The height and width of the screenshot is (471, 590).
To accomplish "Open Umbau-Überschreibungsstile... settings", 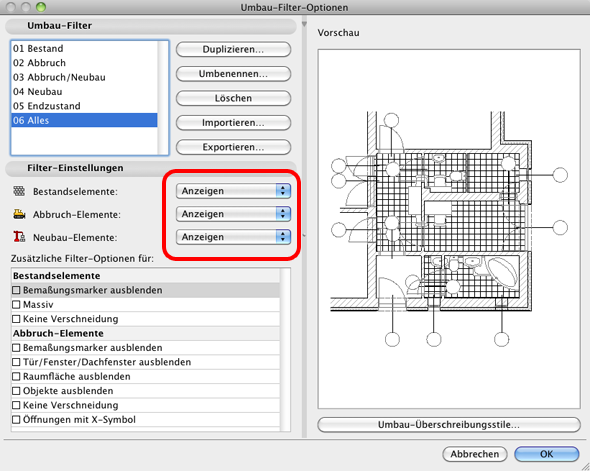I will pos(449,425).
